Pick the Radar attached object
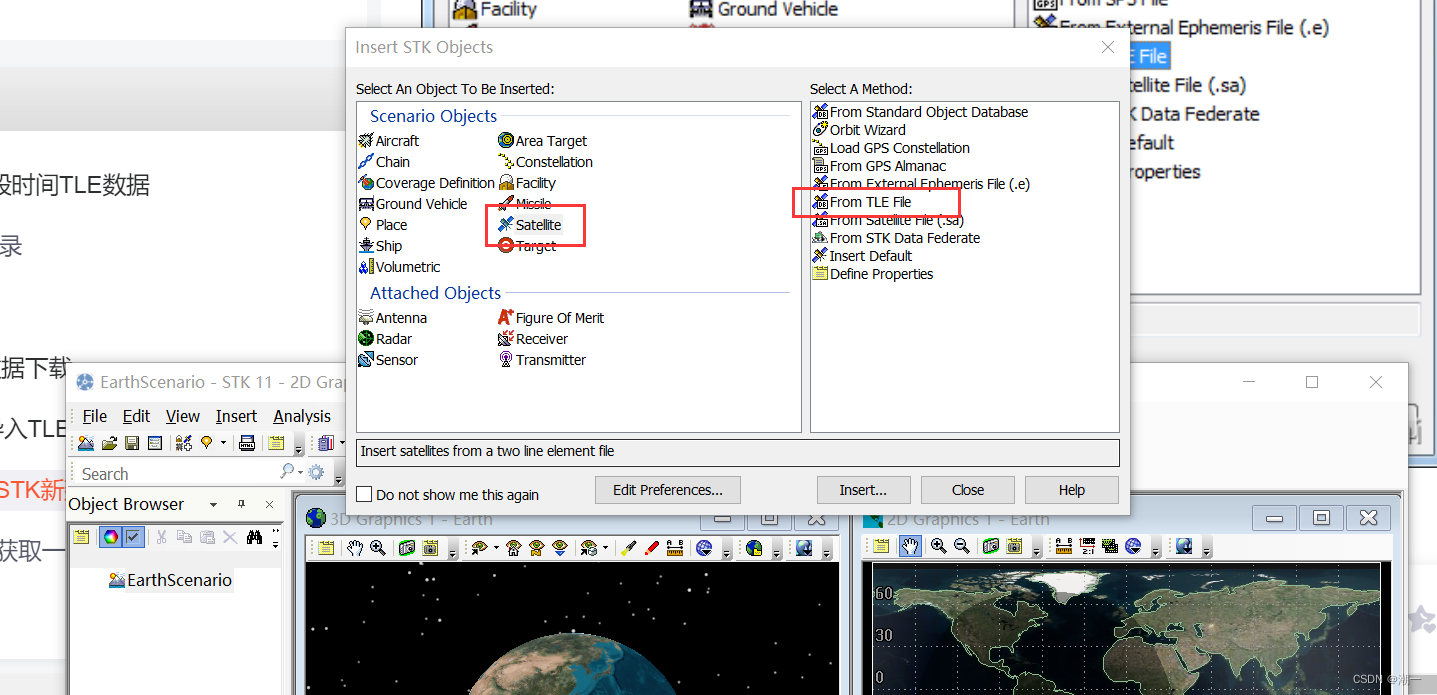This screenshot has height=695, width=1437. click(x=385, y=339)
